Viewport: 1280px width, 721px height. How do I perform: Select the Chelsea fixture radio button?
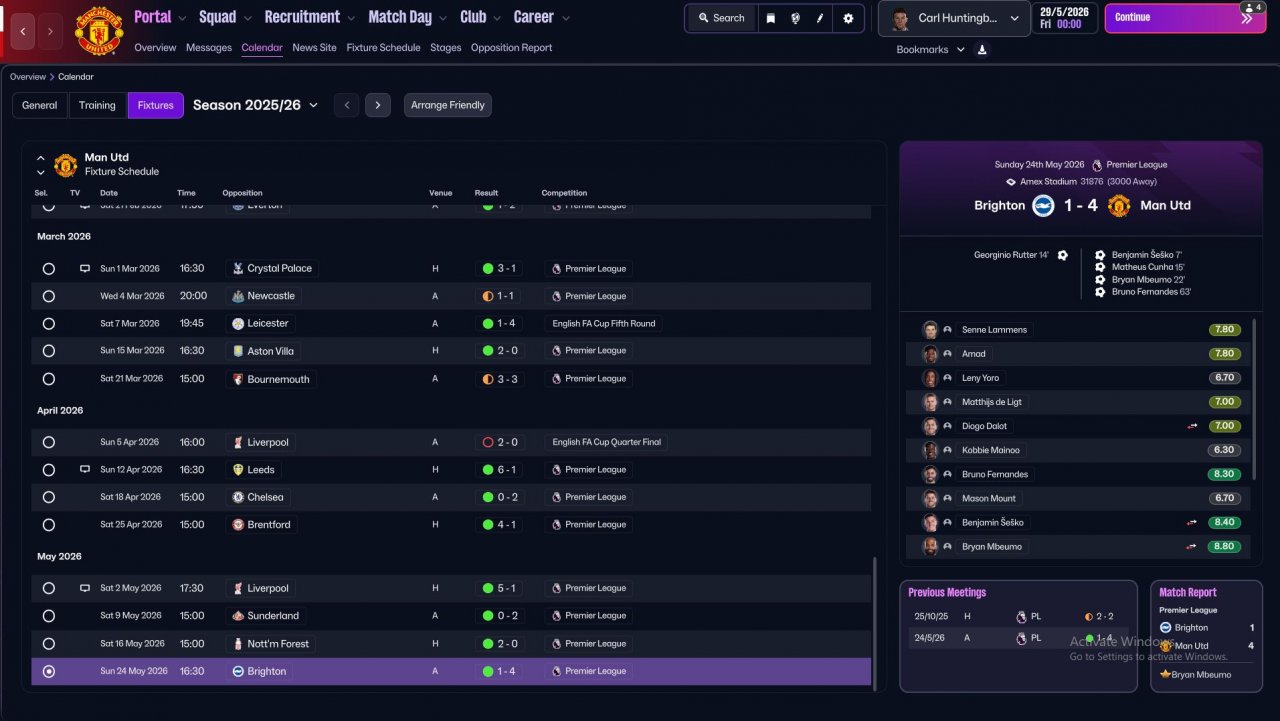(x=49, y=497)
